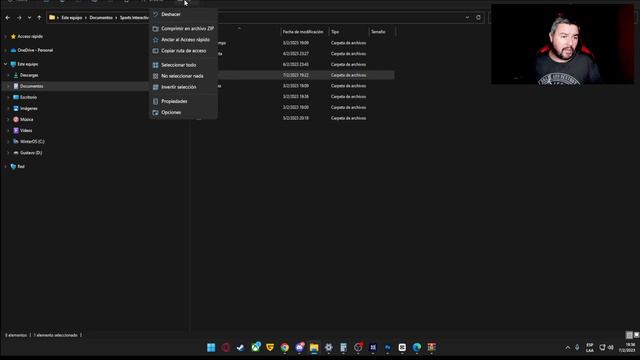
Task: Open the WinterOS (C:) drive
Action: click(32, 142)
